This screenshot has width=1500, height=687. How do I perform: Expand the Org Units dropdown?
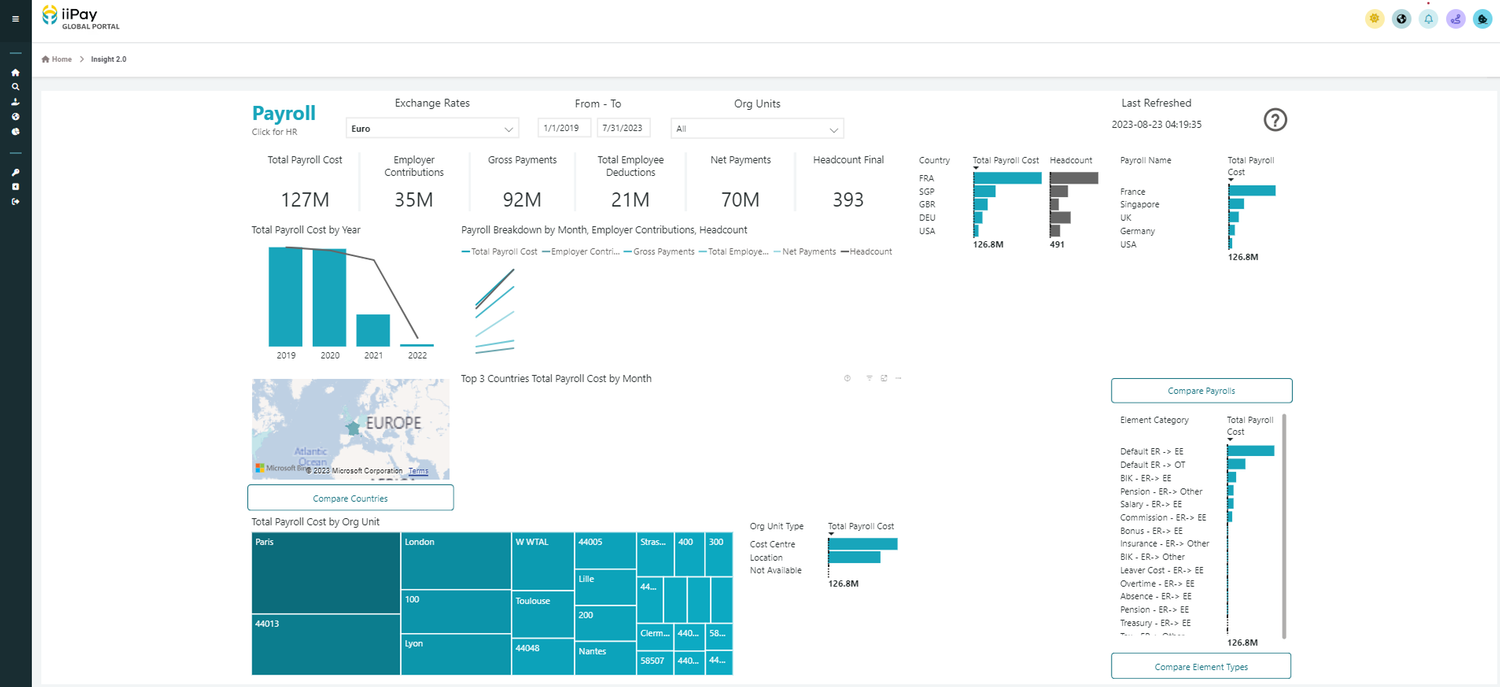click(x=756, y=128)
